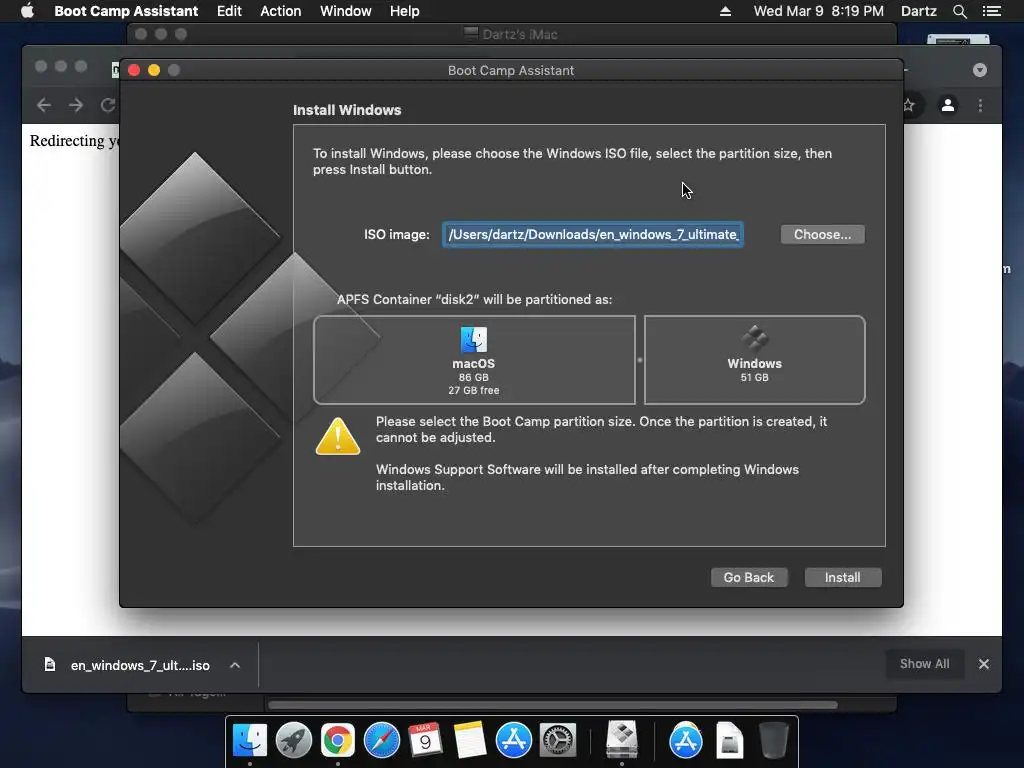1024x768 pixels.
Task: Go forward in the Chrome window
Action: click(x=76, y=105)
